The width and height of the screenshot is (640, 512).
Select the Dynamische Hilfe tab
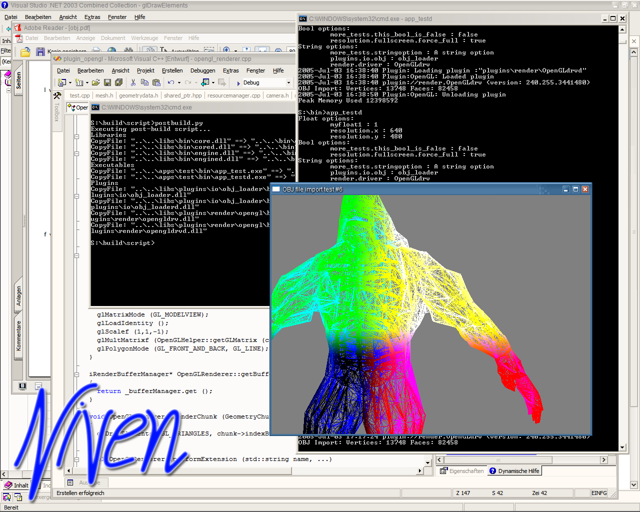(x=514, y=471)
